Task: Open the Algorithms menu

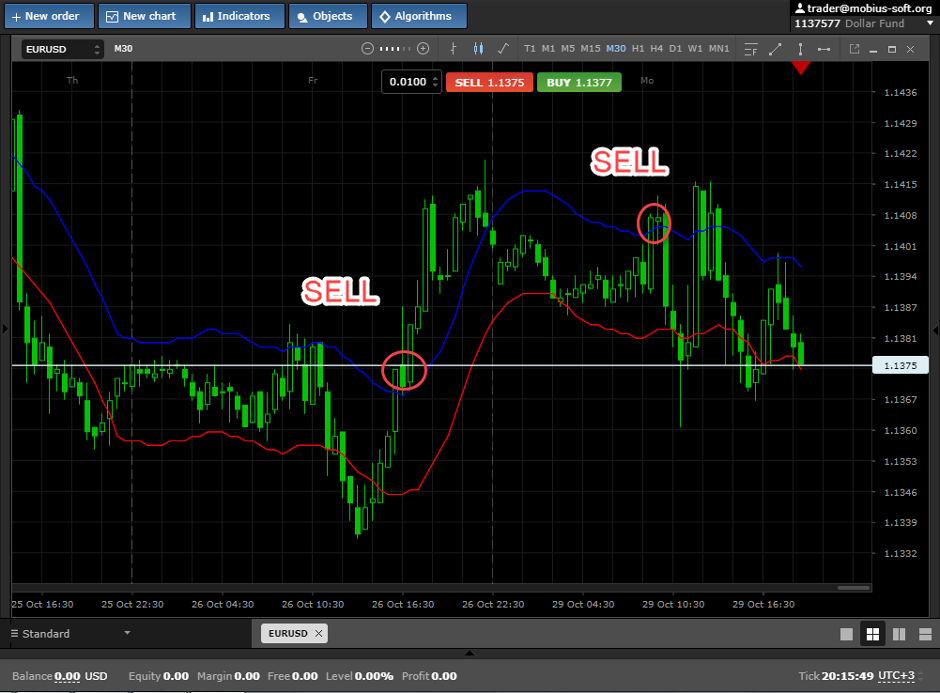Action: [x=419, y=16]
